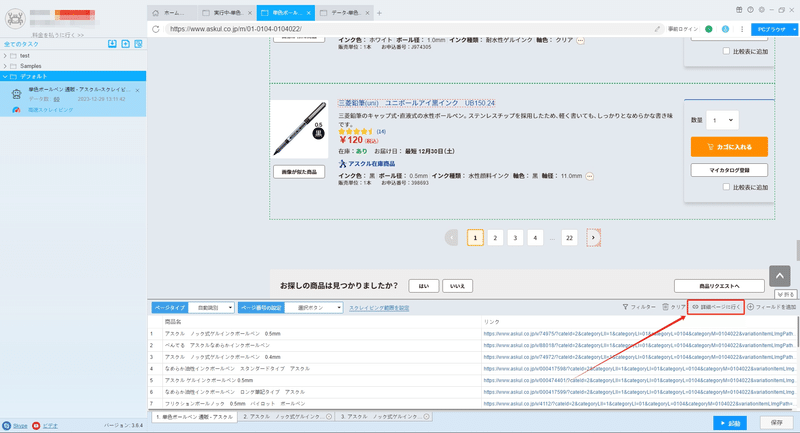Image resolution: width=800 pixels, height=433 pixels.
Task: Click the uni-ball pen product thumbnail
Action: [x=299, y=129]
